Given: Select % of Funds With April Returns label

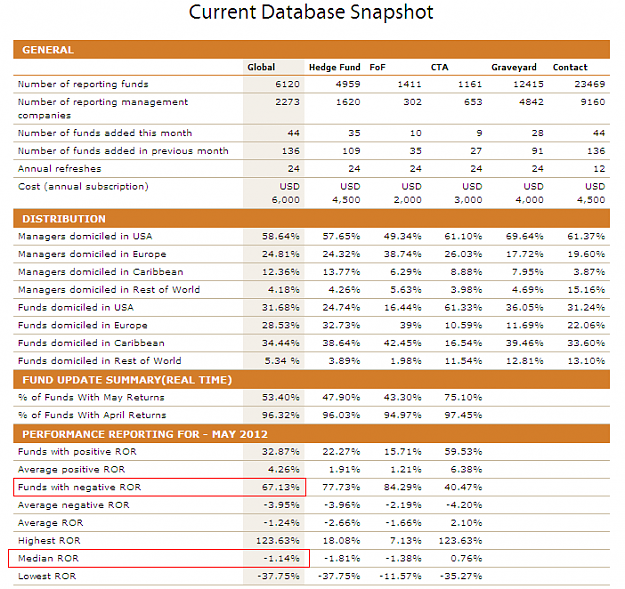Looking at the screenshot, I should [x=92, y=415].
